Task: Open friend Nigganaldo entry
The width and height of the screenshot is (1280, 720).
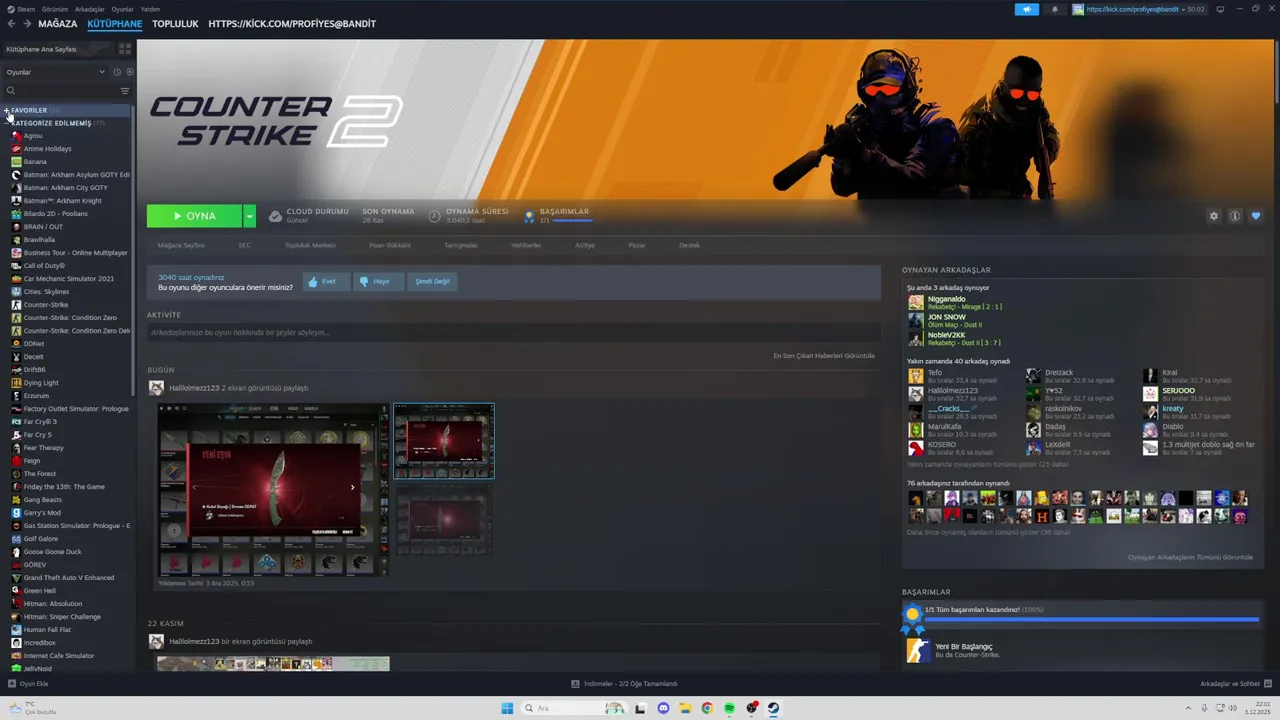Action: pos(955,302)
